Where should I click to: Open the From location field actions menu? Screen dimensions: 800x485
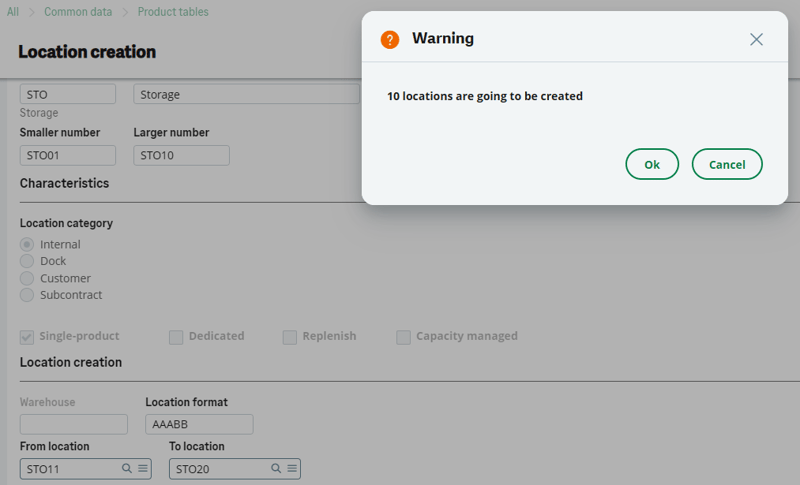click(142, 468)
